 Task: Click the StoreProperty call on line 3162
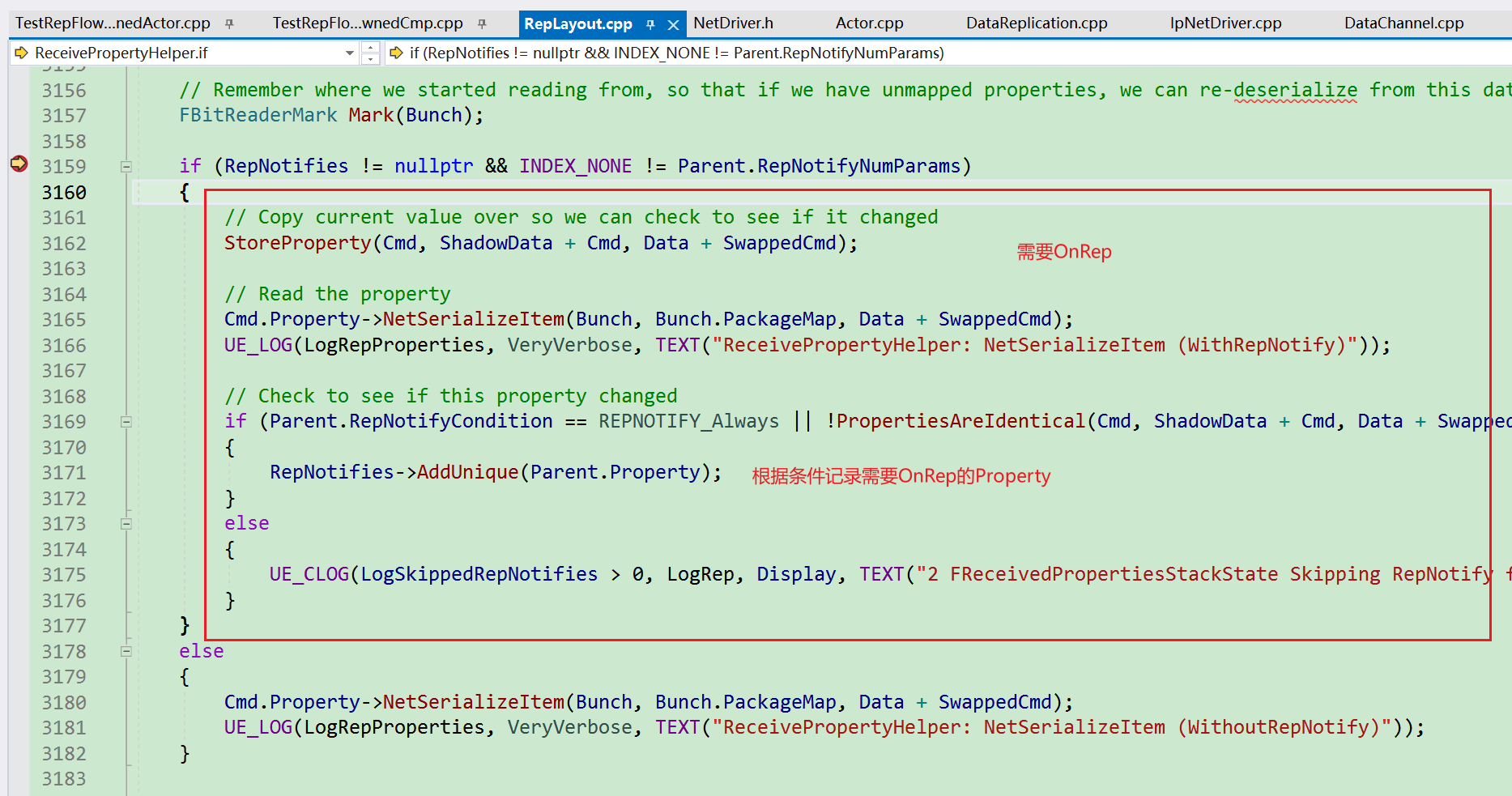pyautogui.click(x=298, y=243)
